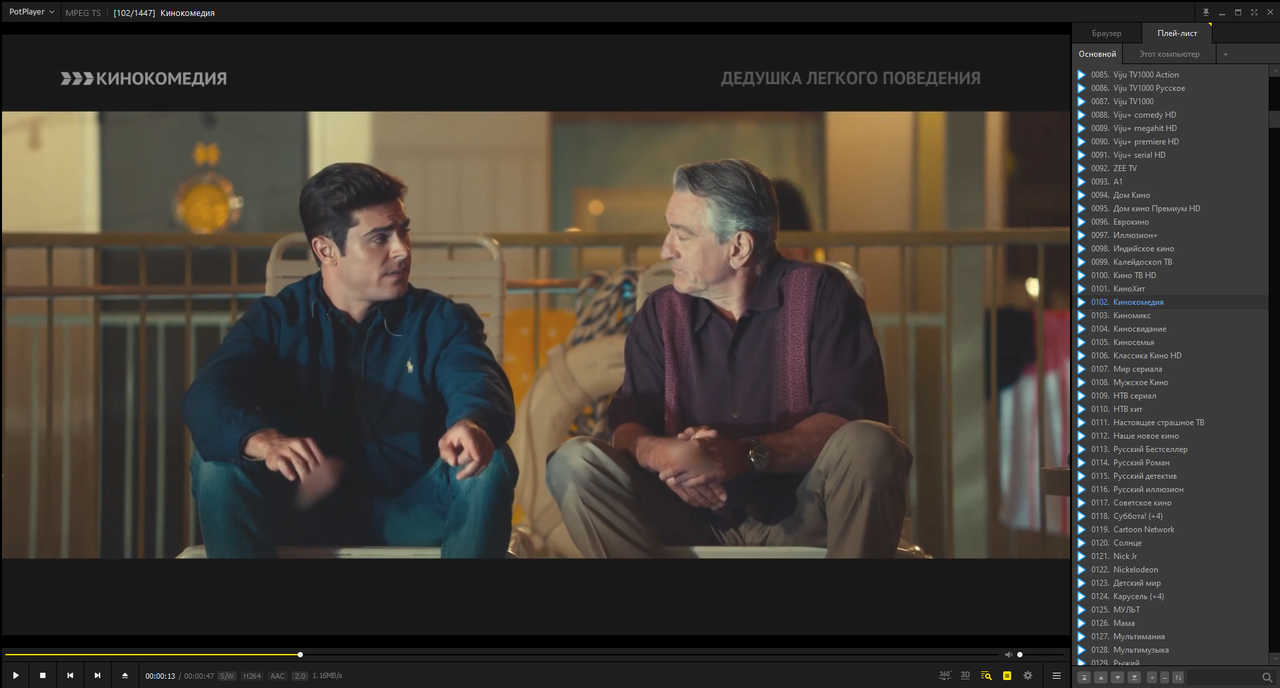Pin the window on top icon
Image resolution: width=1280 pixels, height=688 pixels.
[x=1205, y=13]
